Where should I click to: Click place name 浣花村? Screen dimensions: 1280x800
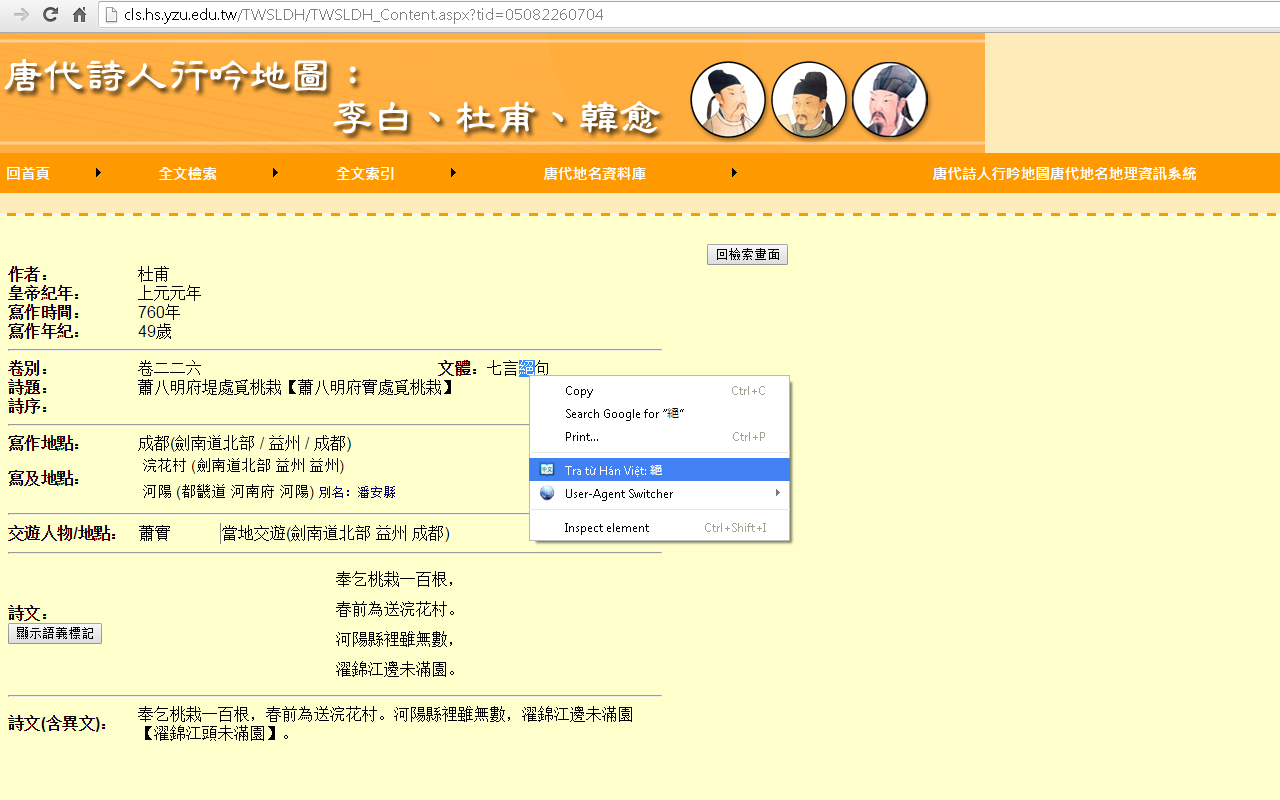[165, 466]
